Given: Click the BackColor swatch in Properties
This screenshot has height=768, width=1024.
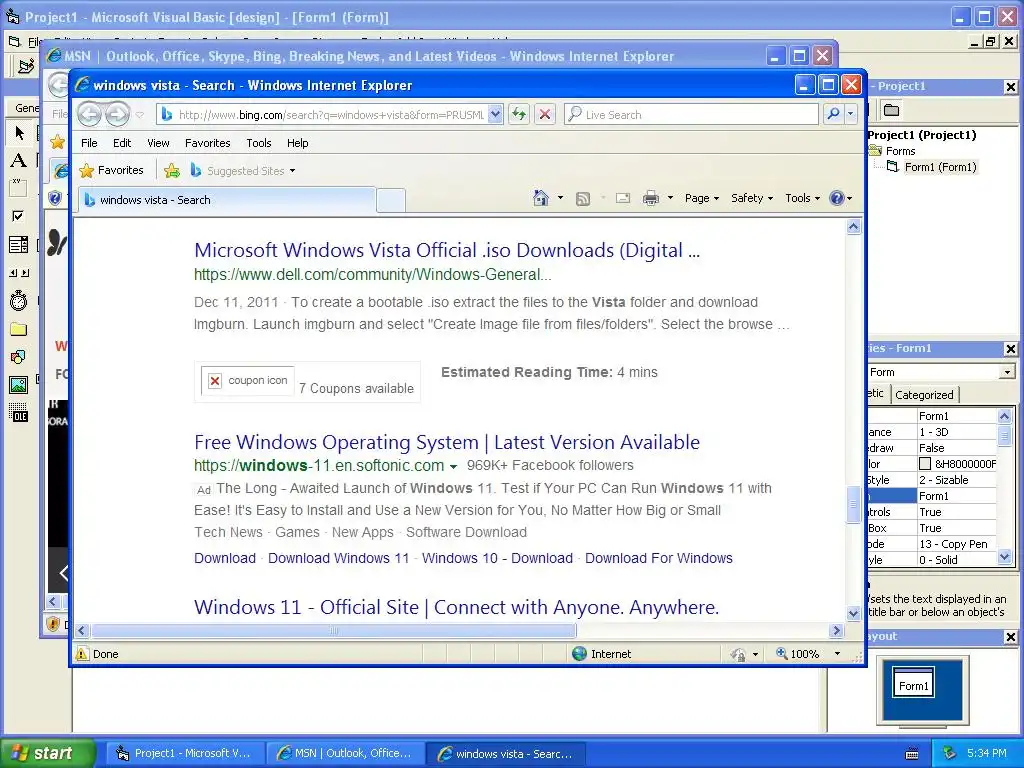Looking at the screenshot, I should pos(925,464).
